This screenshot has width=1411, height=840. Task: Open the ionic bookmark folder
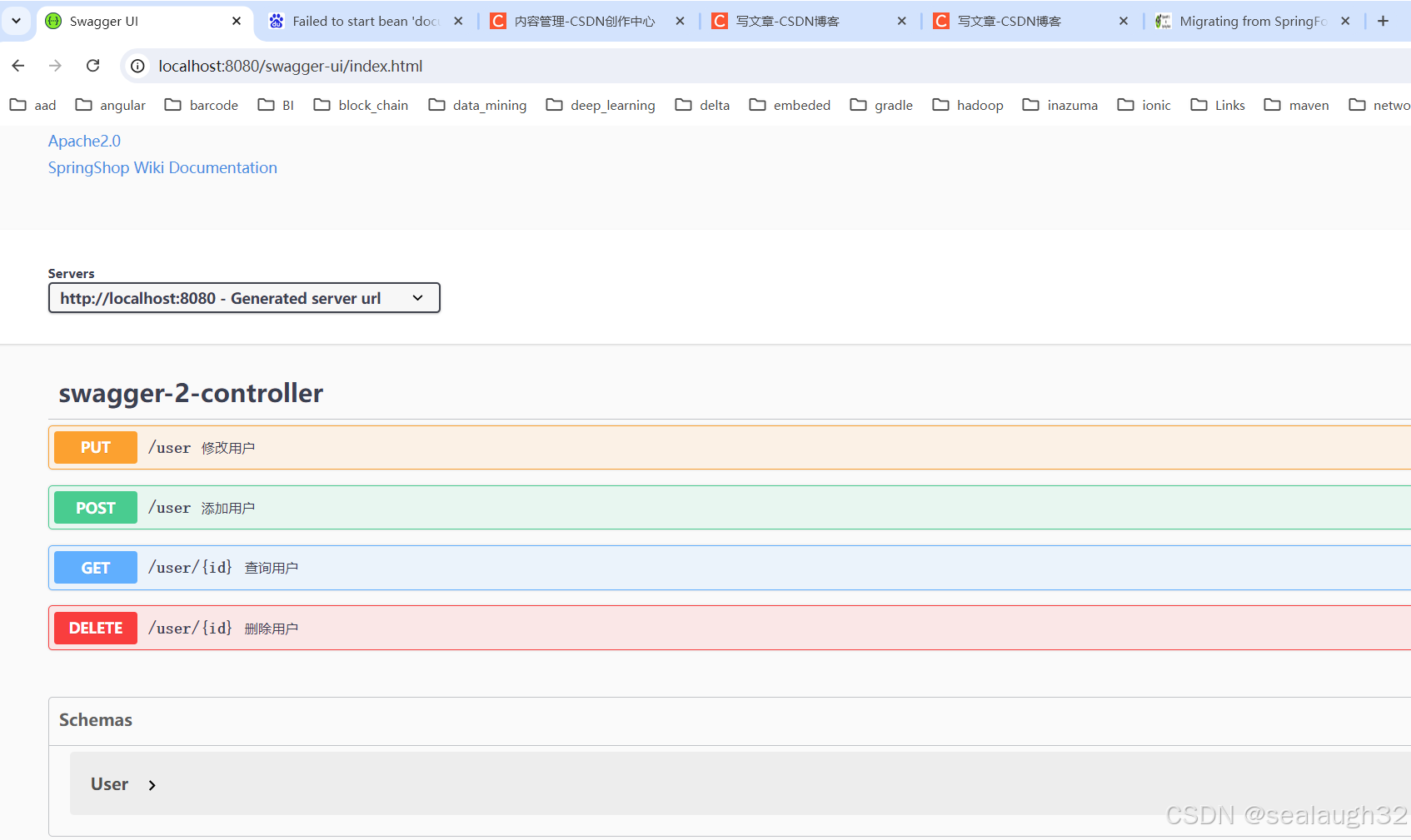(1144, 105)
